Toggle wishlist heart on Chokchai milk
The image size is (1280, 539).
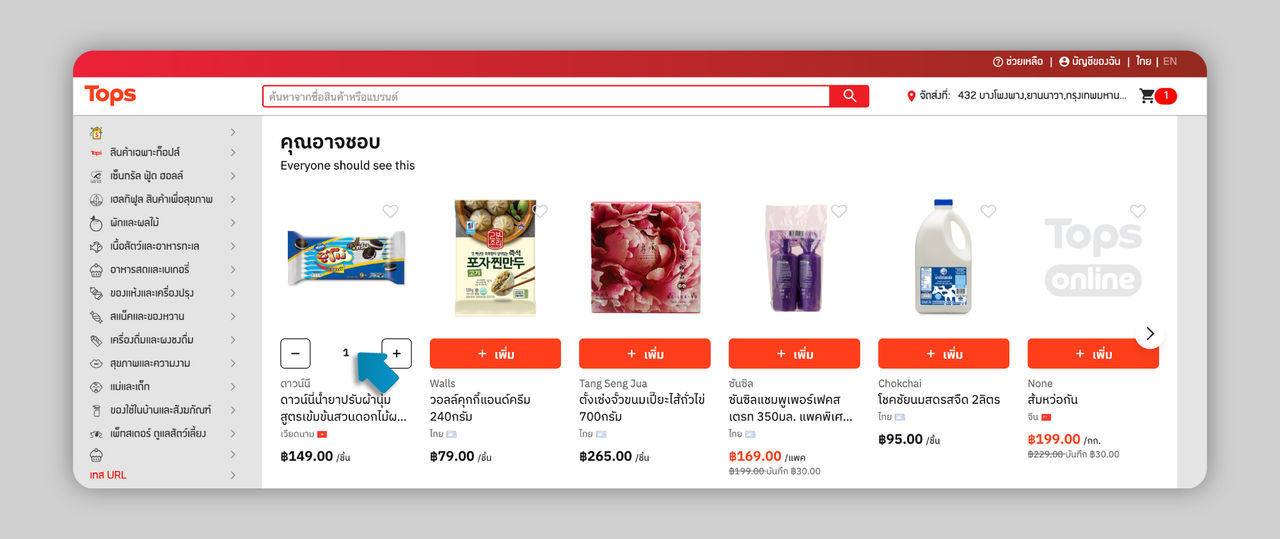(x=988, y=211)
